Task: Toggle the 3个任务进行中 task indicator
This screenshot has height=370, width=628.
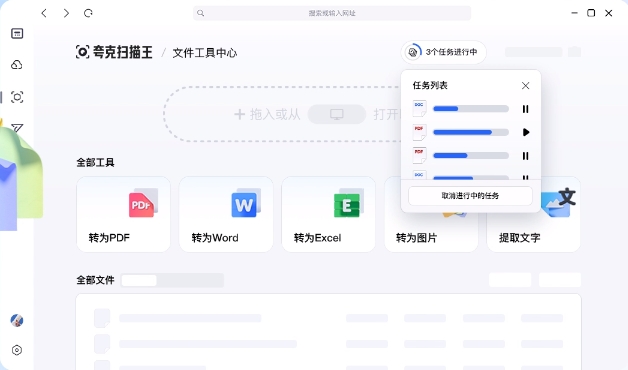Action: (443, 52)
